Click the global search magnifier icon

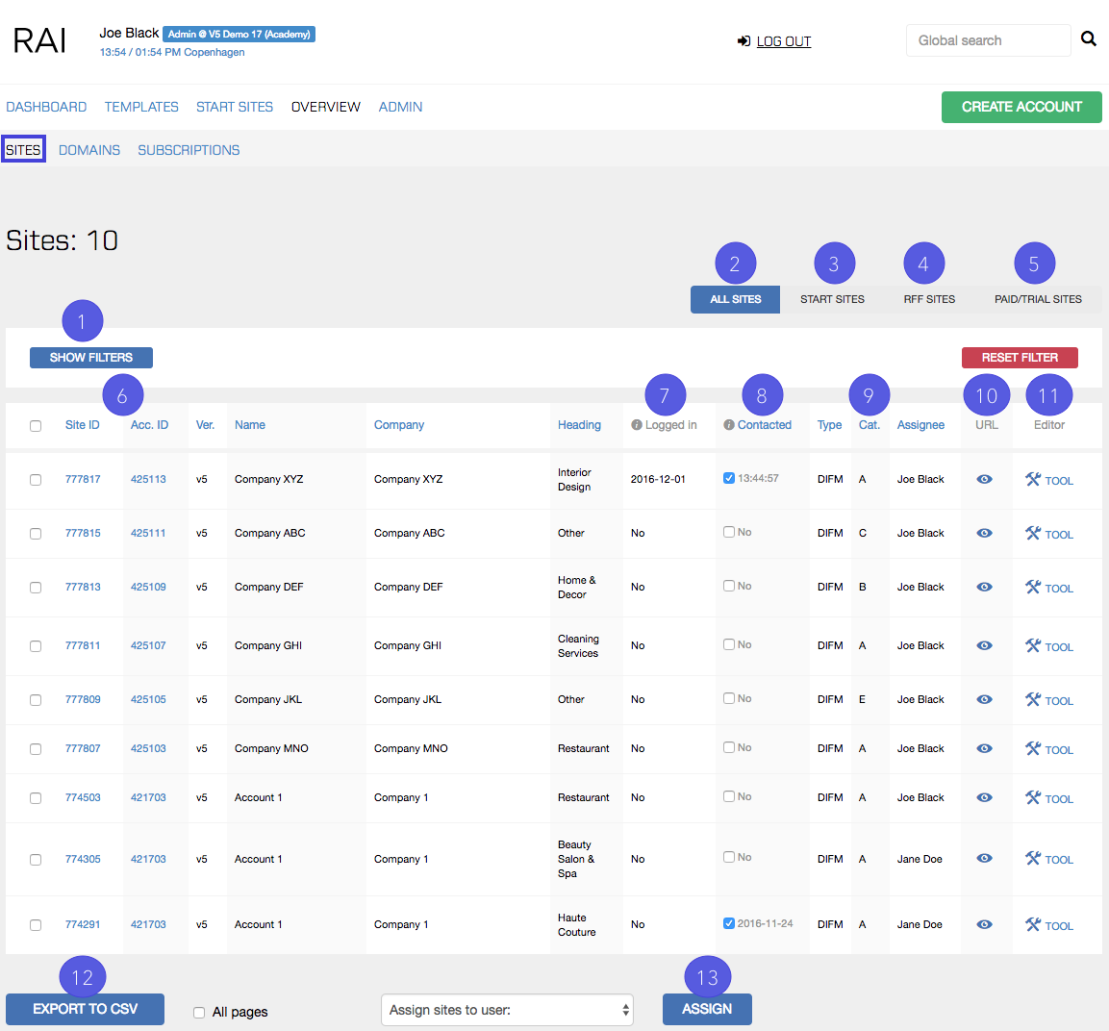pyautogui.click(x=1089, y=38)
